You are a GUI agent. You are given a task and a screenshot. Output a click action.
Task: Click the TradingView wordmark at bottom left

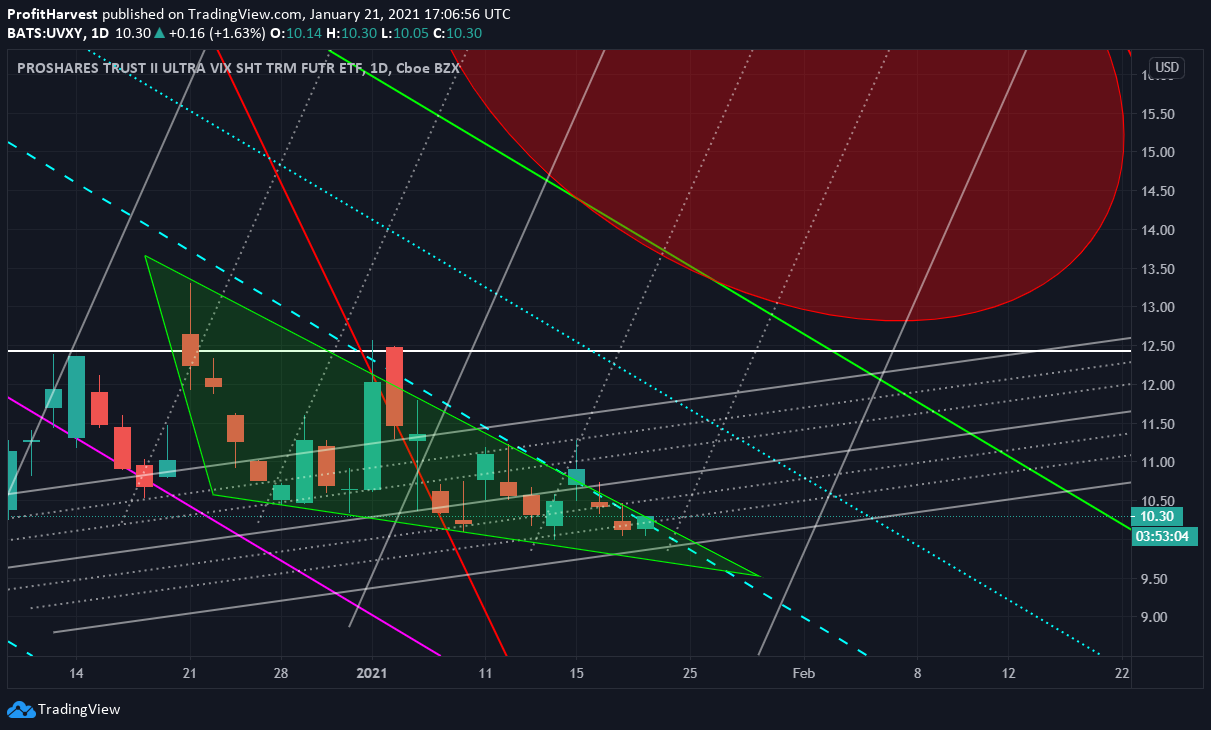point(79,710)
